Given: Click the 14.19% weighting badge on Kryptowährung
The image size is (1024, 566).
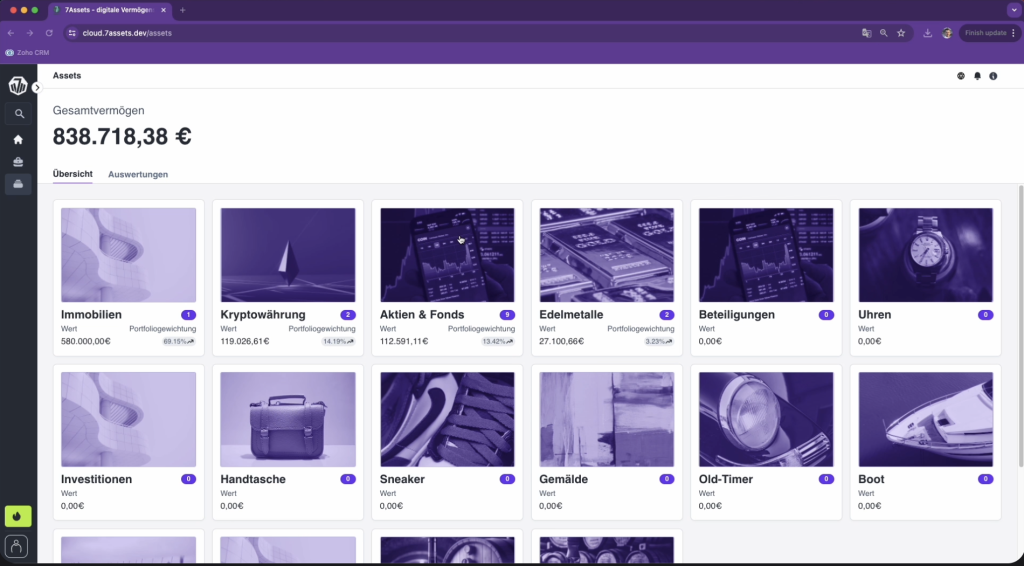Looking at the screenshot, I should pos(338,341).
